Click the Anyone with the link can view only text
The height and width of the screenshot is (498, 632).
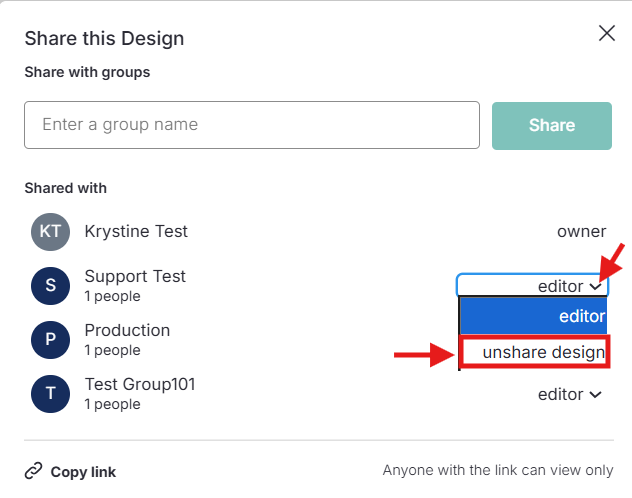pos(497,471)
